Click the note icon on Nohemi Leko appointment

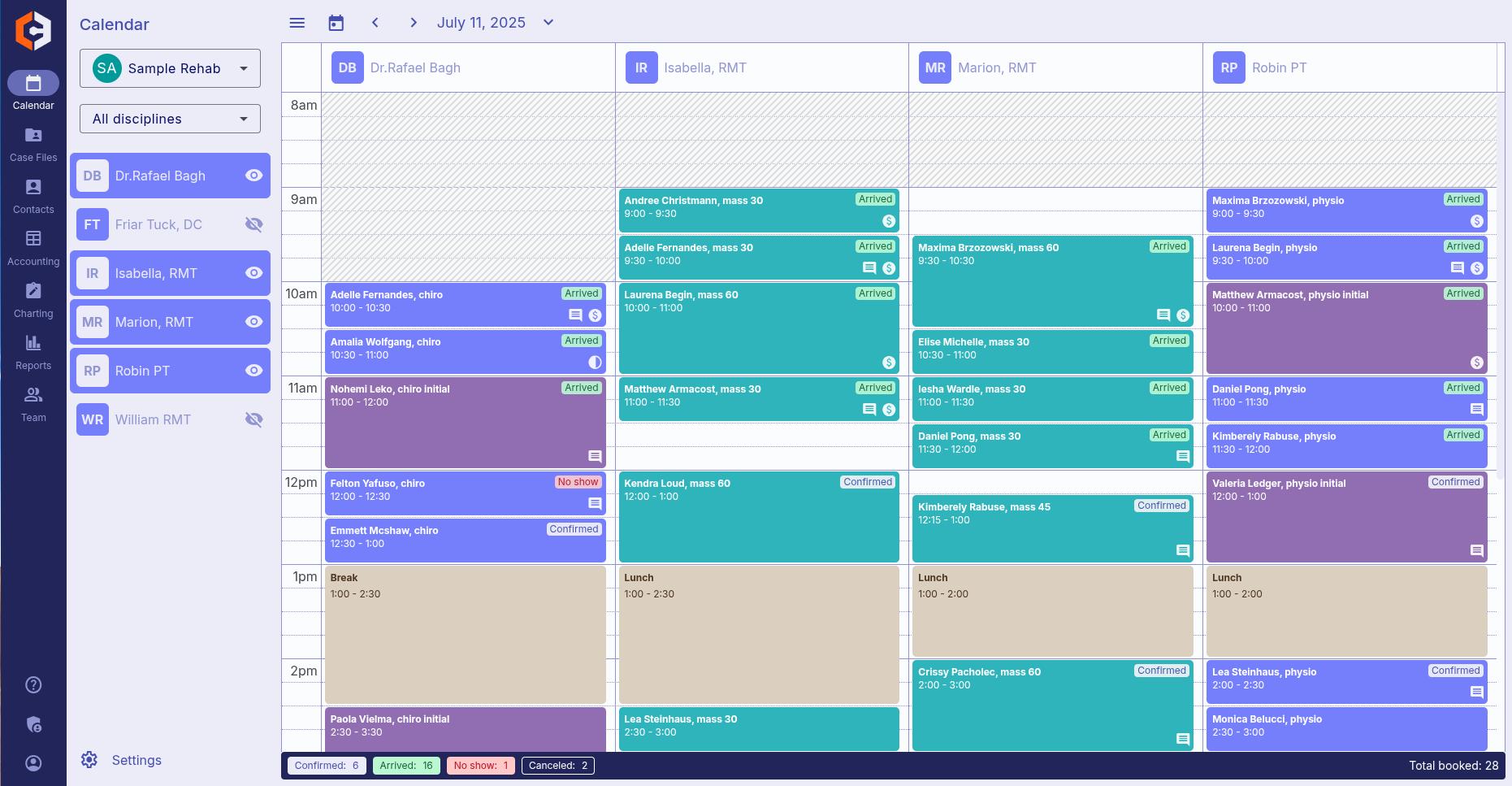[x=595, y=456]
